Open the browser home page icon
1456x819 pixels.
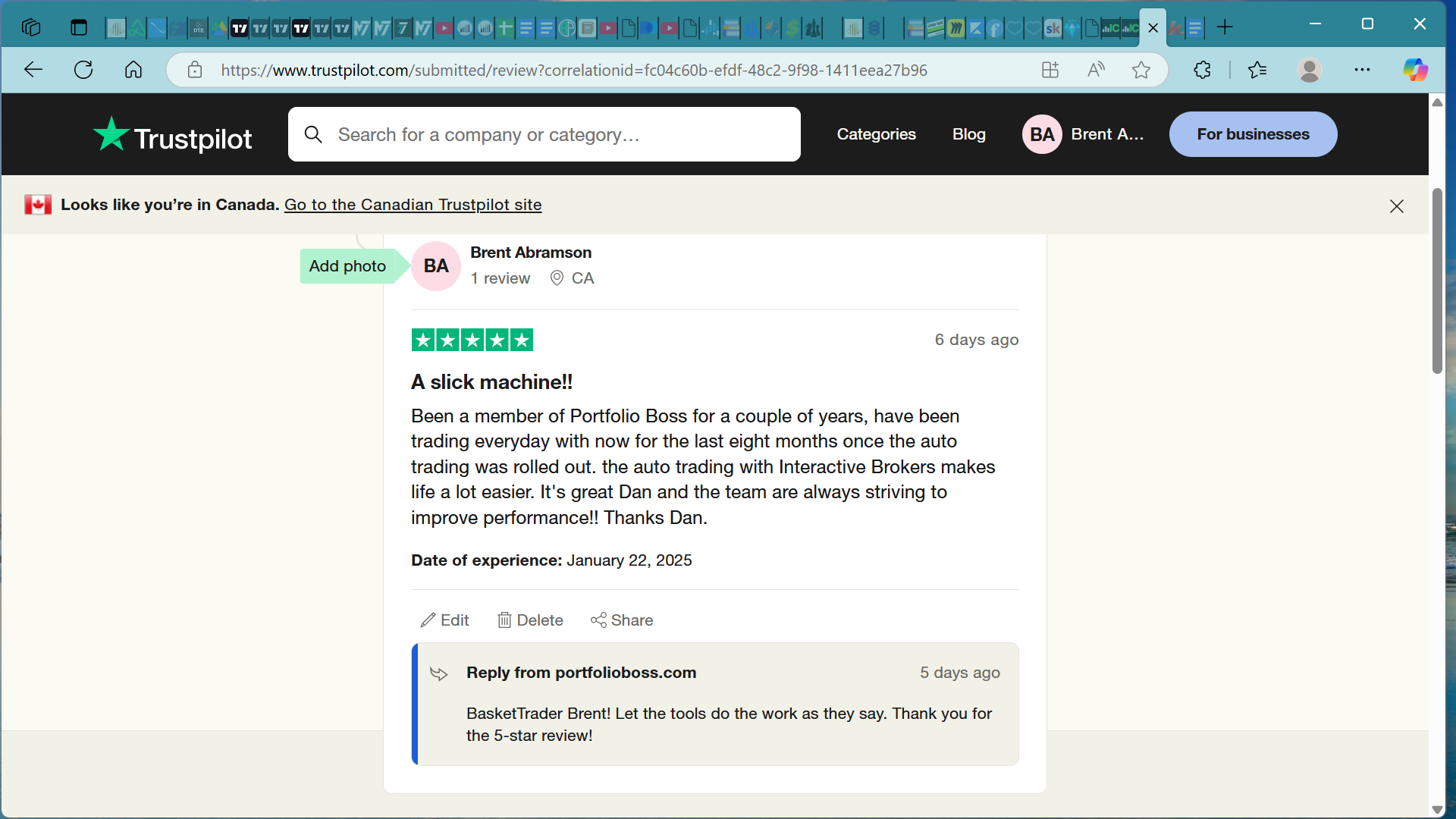(133, 70)
